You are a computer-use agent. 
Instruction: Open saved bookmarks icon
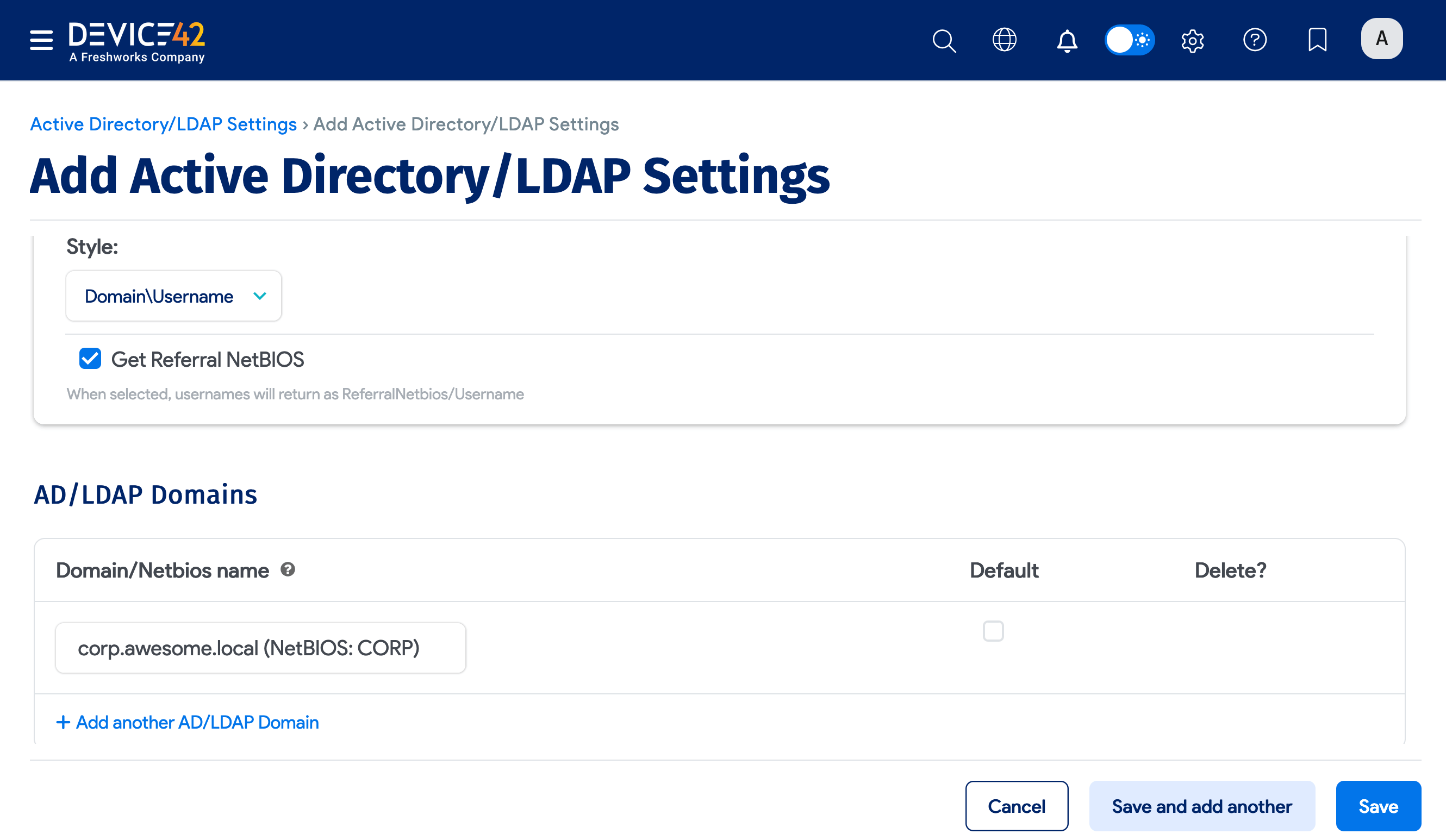1318,40
